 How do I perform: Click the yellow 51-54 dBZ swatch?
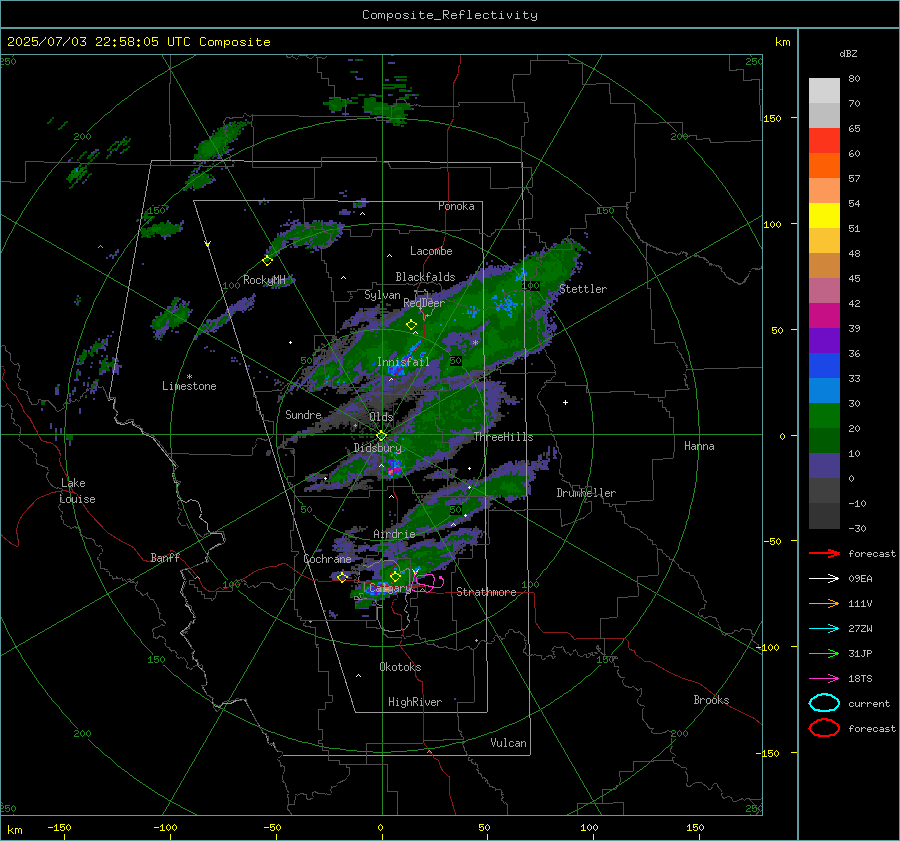824,216
